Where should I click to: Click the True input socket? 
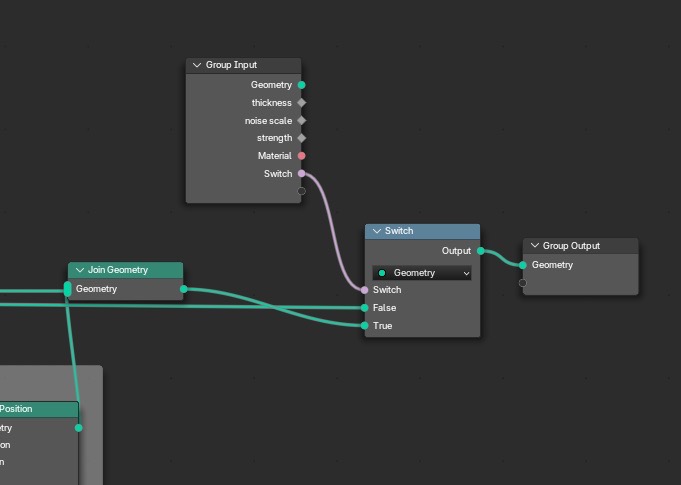tap(364, 326)
